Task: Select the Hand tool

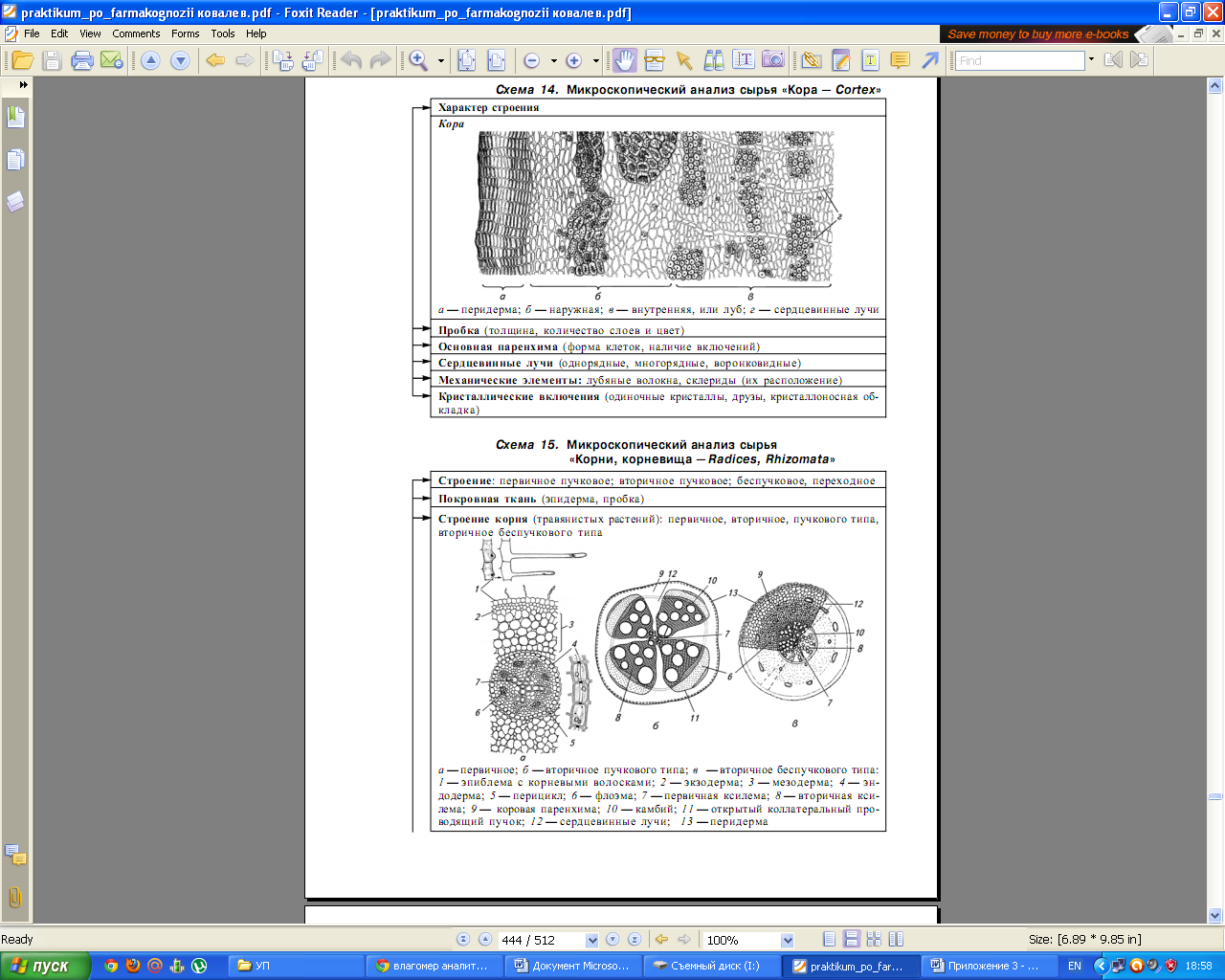Action: (624, 60)
